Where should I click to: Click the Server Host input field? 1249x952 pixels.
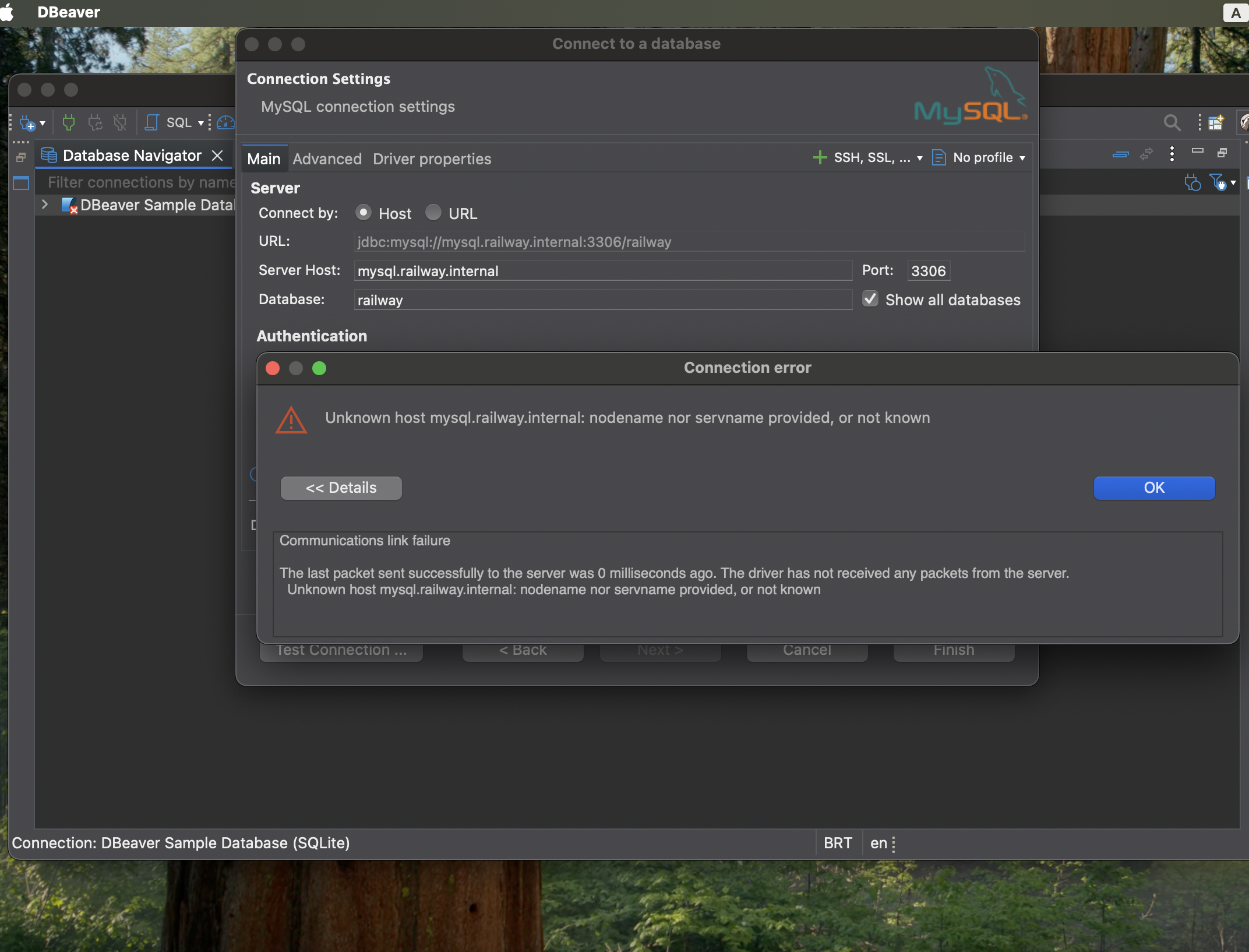click(x=603, y=271)
